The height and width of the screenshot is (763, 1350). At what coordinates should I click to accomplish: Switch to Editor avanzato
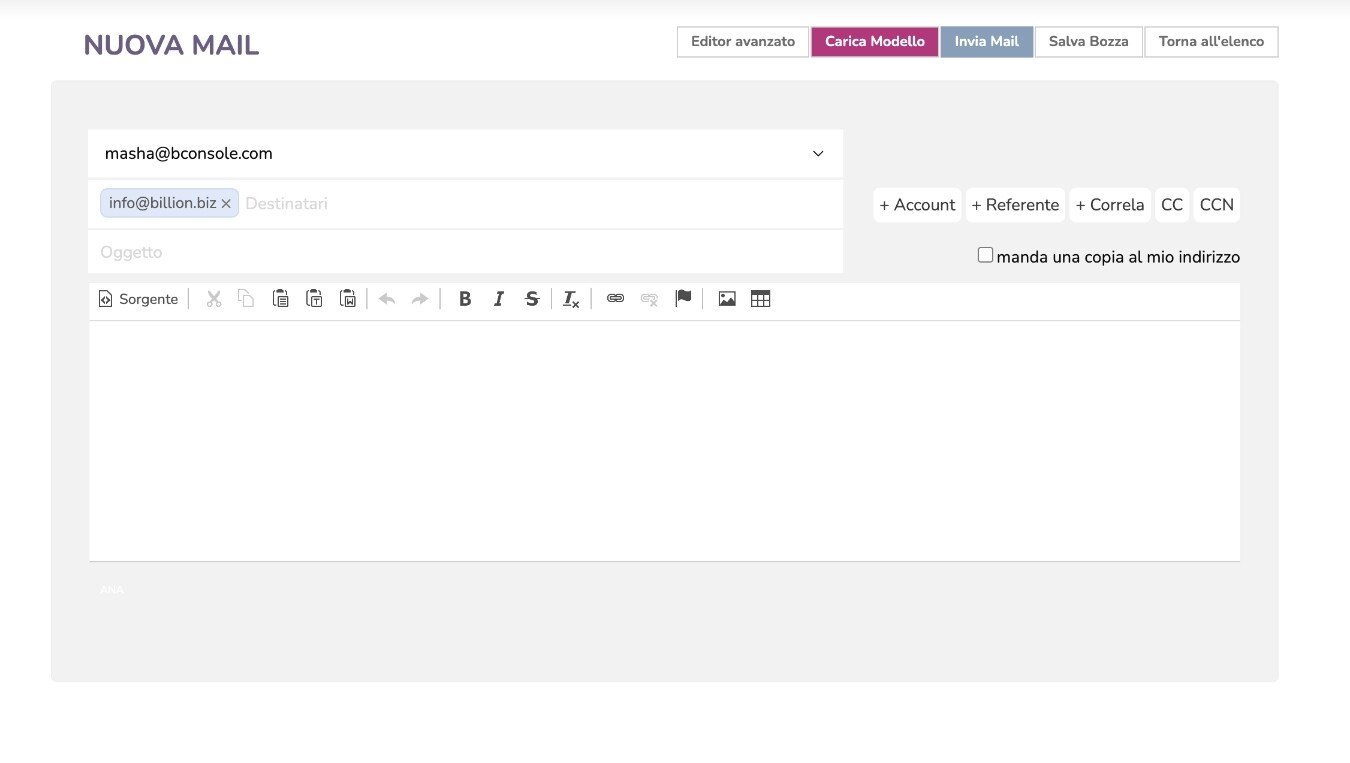[x=742, y=42]
